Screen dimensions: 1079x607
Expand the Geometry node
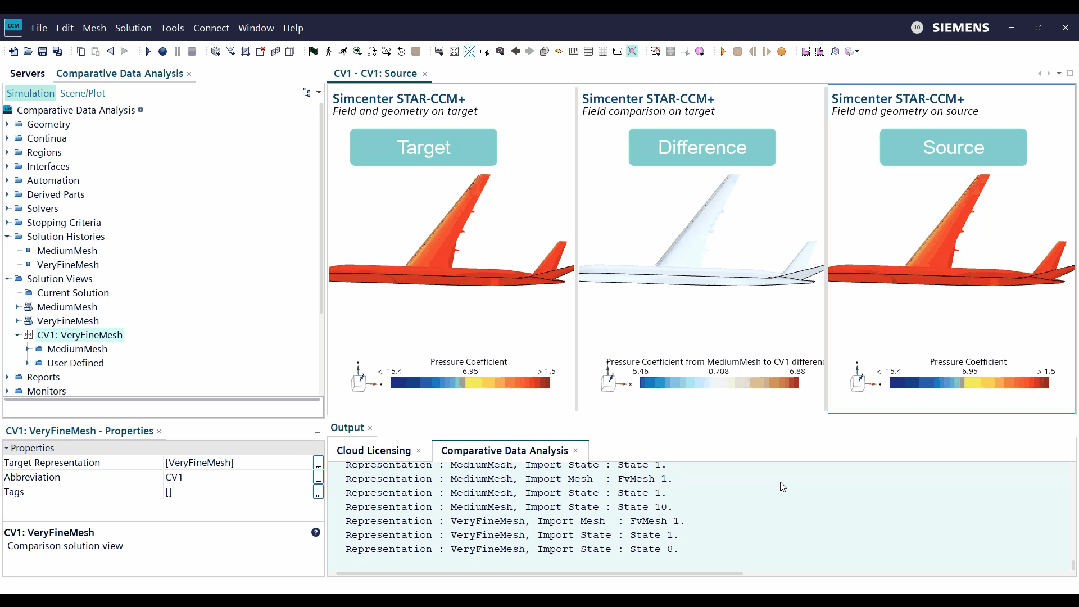click(8, 125)
